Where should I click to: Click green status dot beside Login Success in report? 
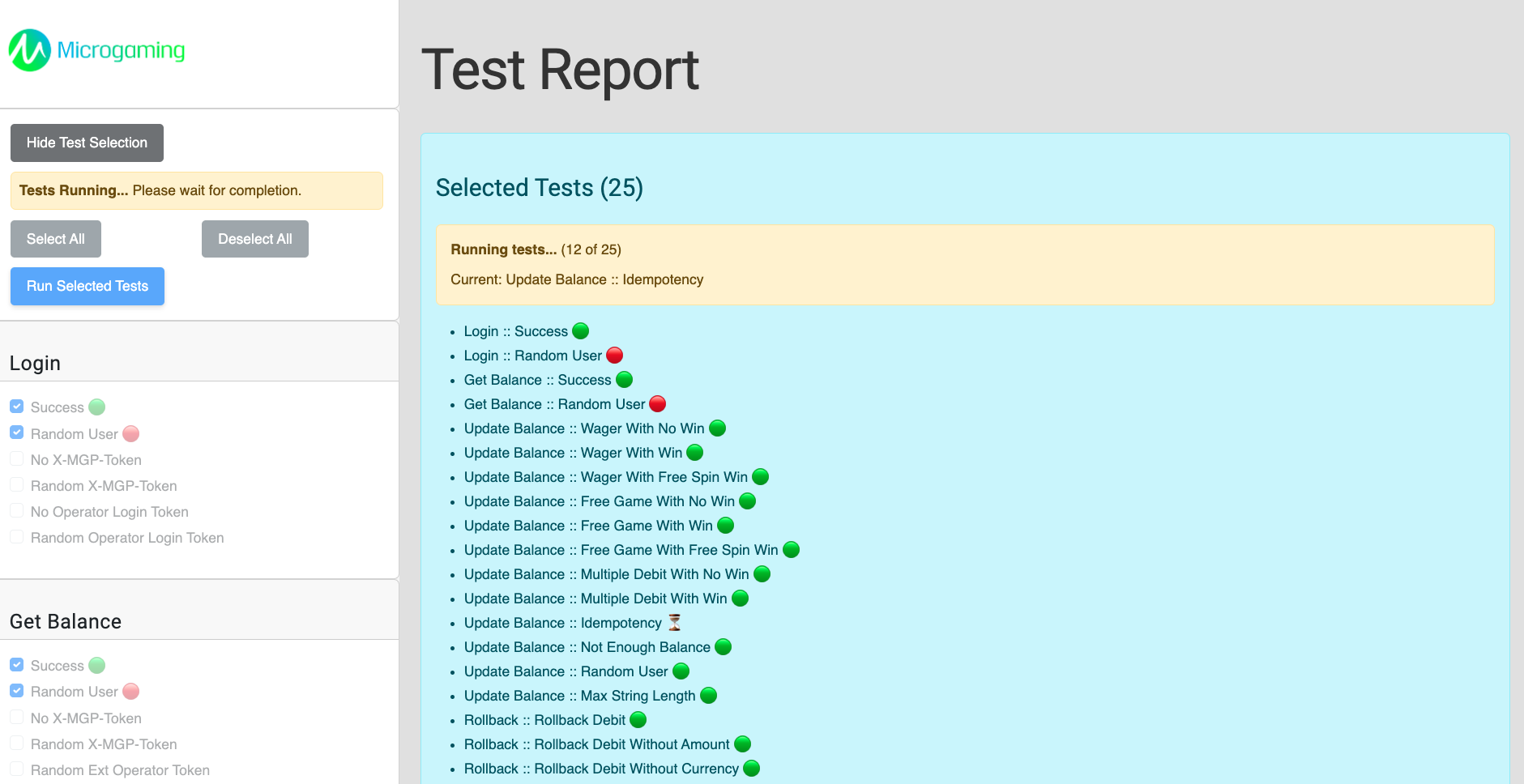coord(581,331)
